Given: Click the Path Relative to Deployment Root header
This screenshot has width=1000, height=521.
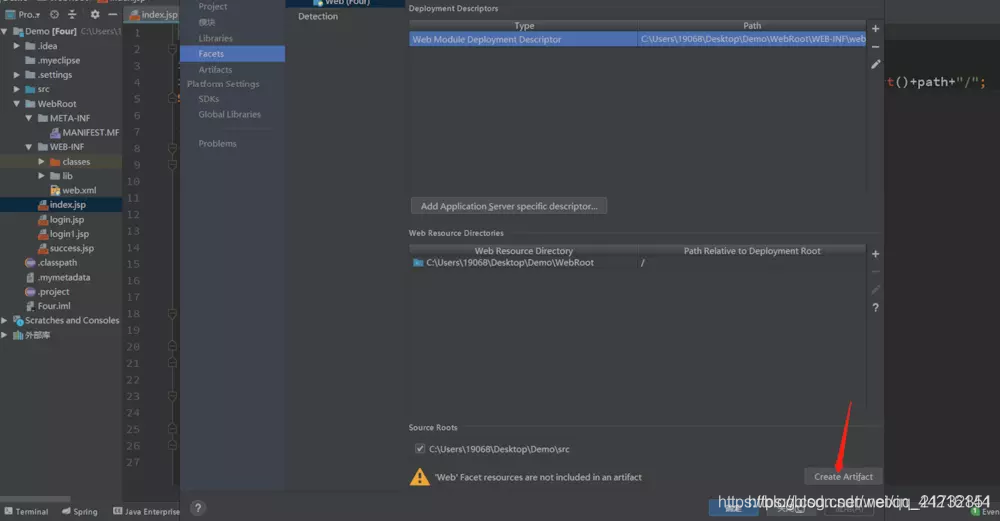Looking at the screenshot, I should (752, 251).
